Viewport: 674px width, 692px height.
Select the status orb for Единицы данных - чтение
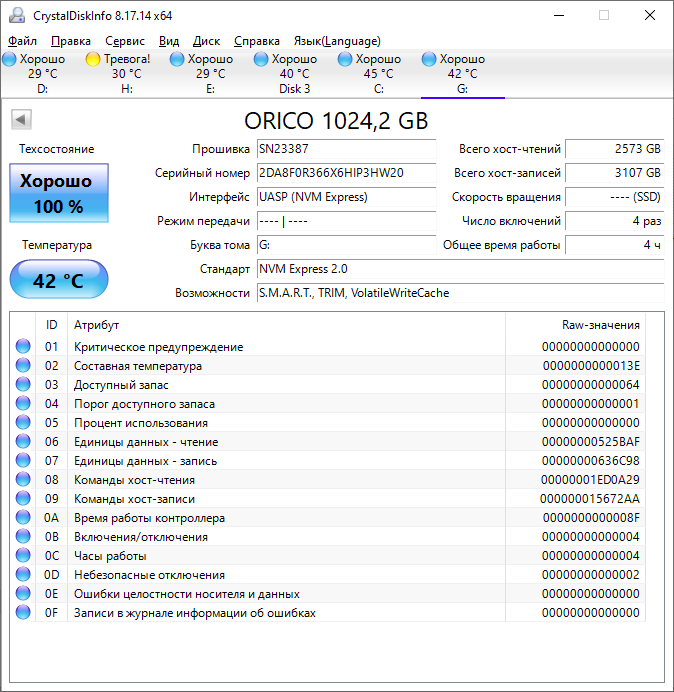pyautogui.click(x=23, y=441)
